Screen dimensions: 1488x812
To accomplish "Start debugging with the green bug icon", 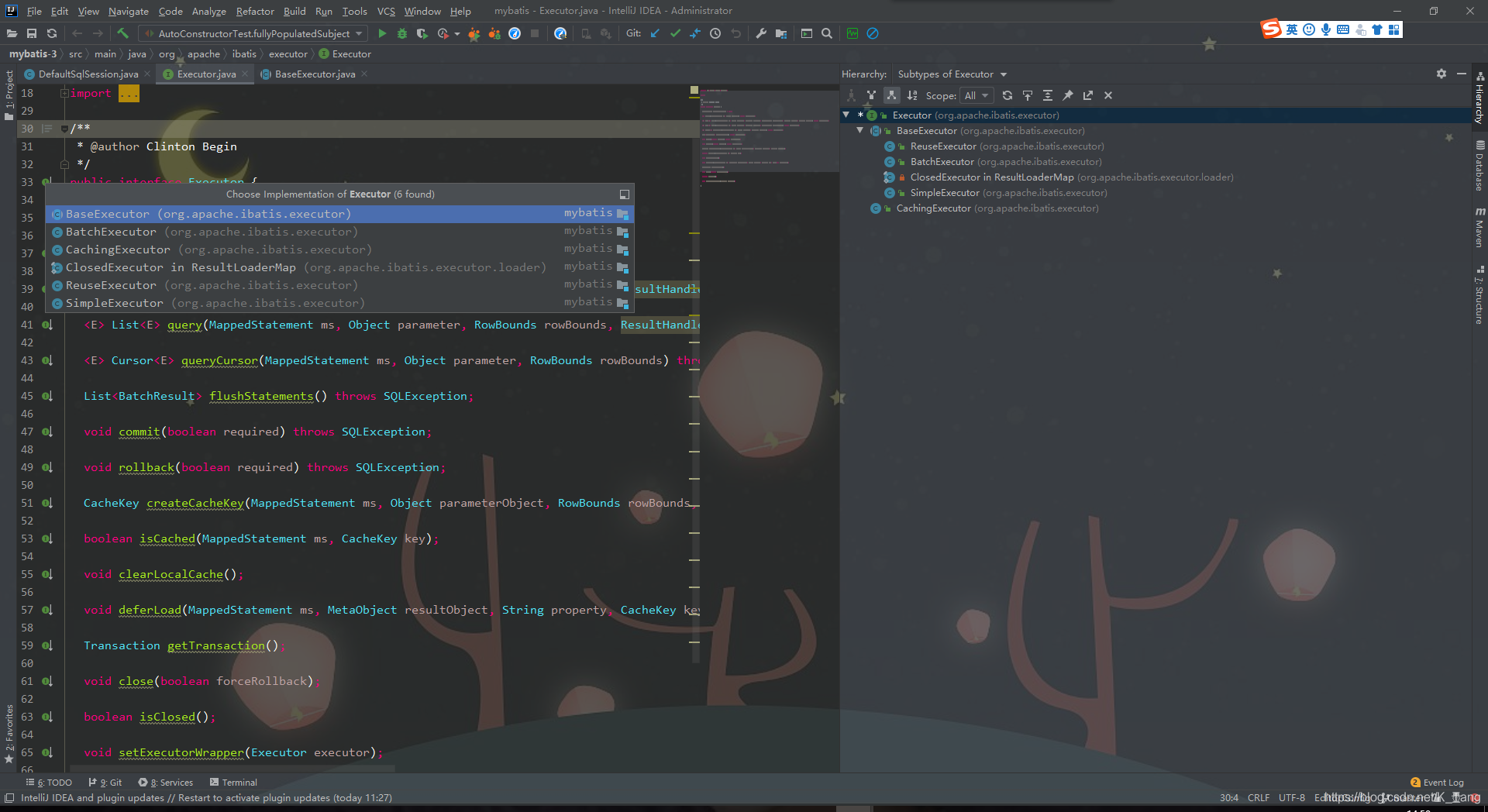I will pyautogui.click(x=402, y=33).
